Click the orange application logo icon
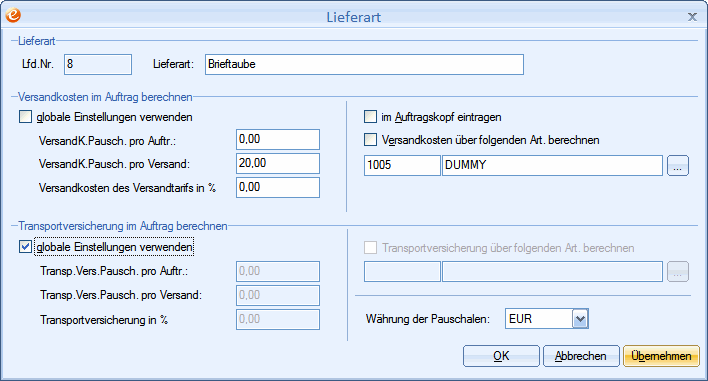 13,15
